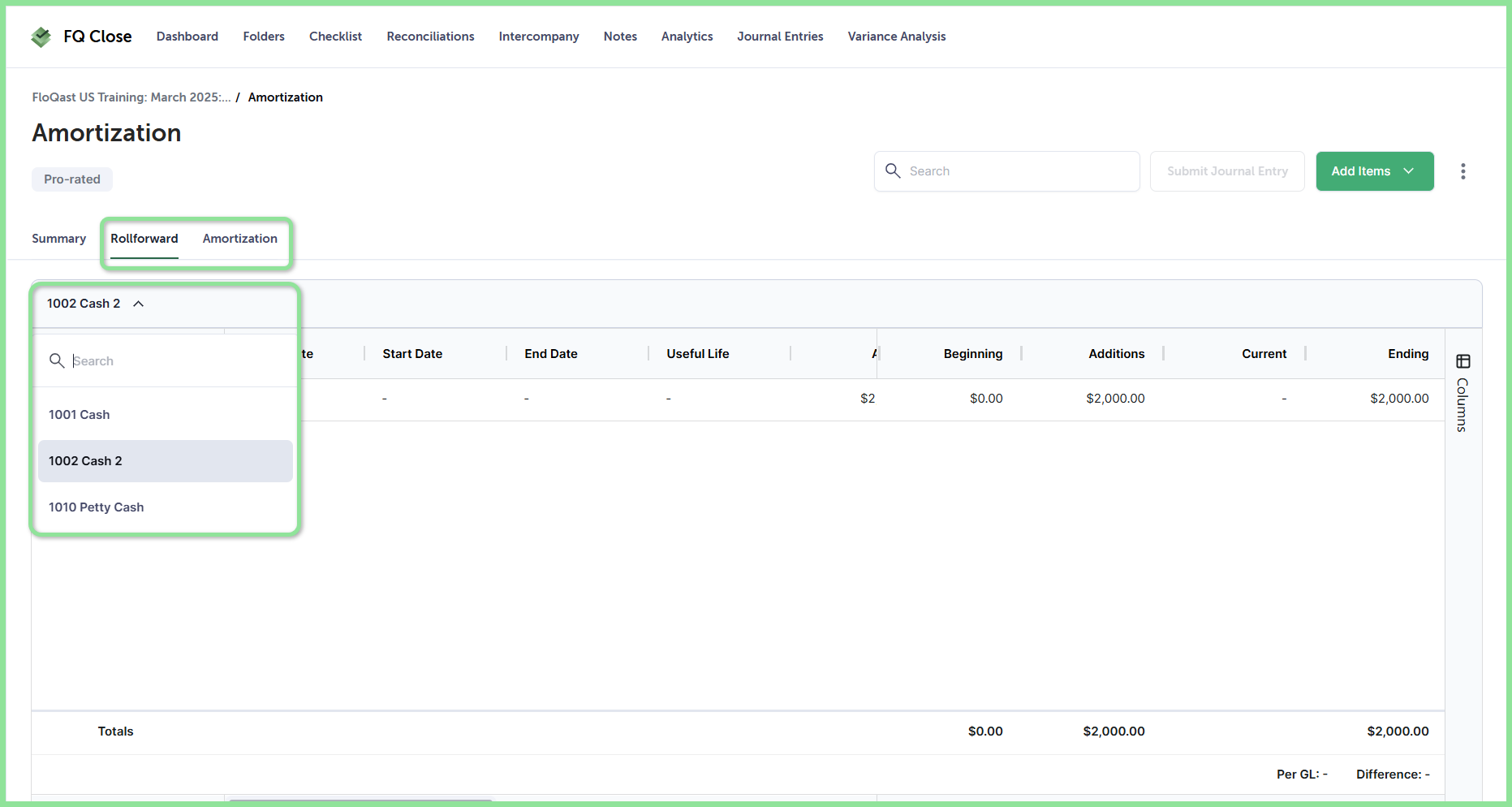This screenshot has width=1512, height=807.
Task: Click the $2,000.00 Additions cell in the row
Action: (1115, 399)
